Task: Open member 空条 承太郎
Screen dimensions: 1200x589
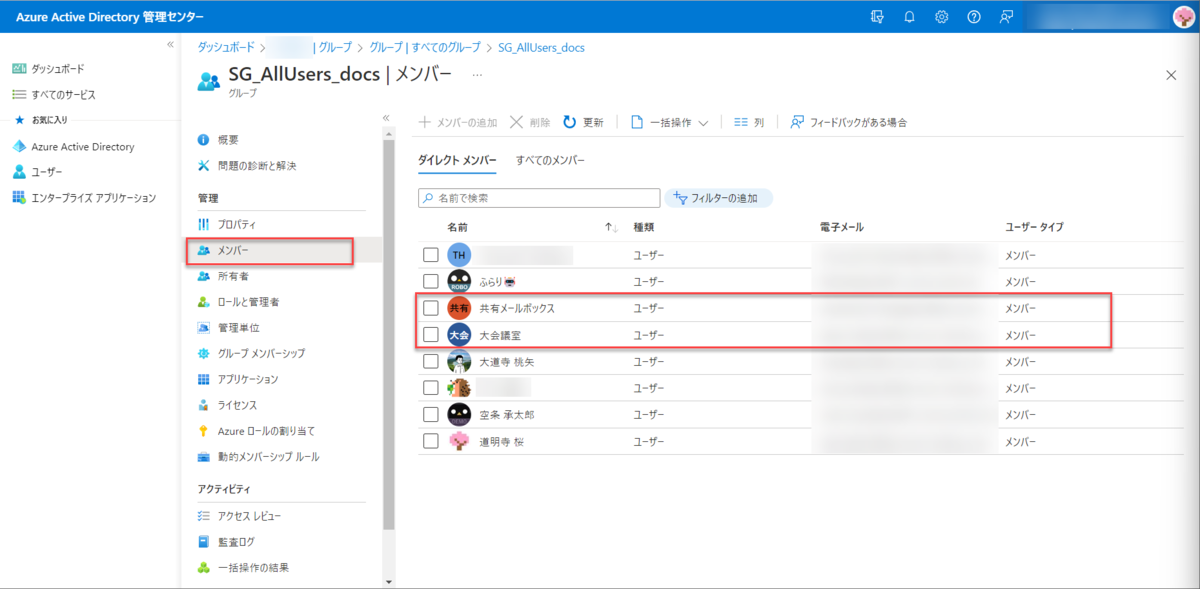Action: (x=507, y=414)
